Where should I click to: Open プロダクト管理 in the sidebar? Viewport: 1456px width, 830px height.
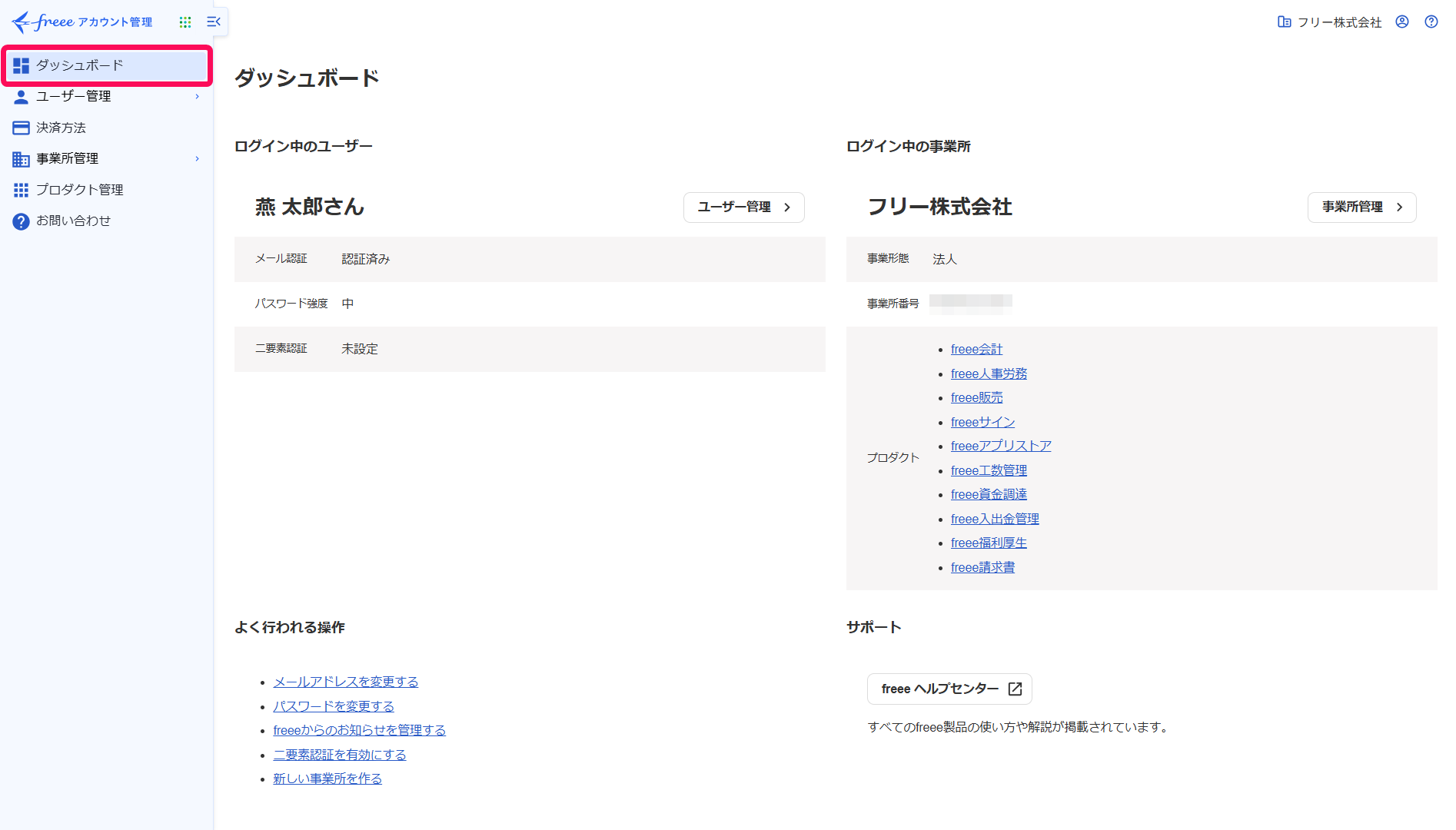point(107,190)
